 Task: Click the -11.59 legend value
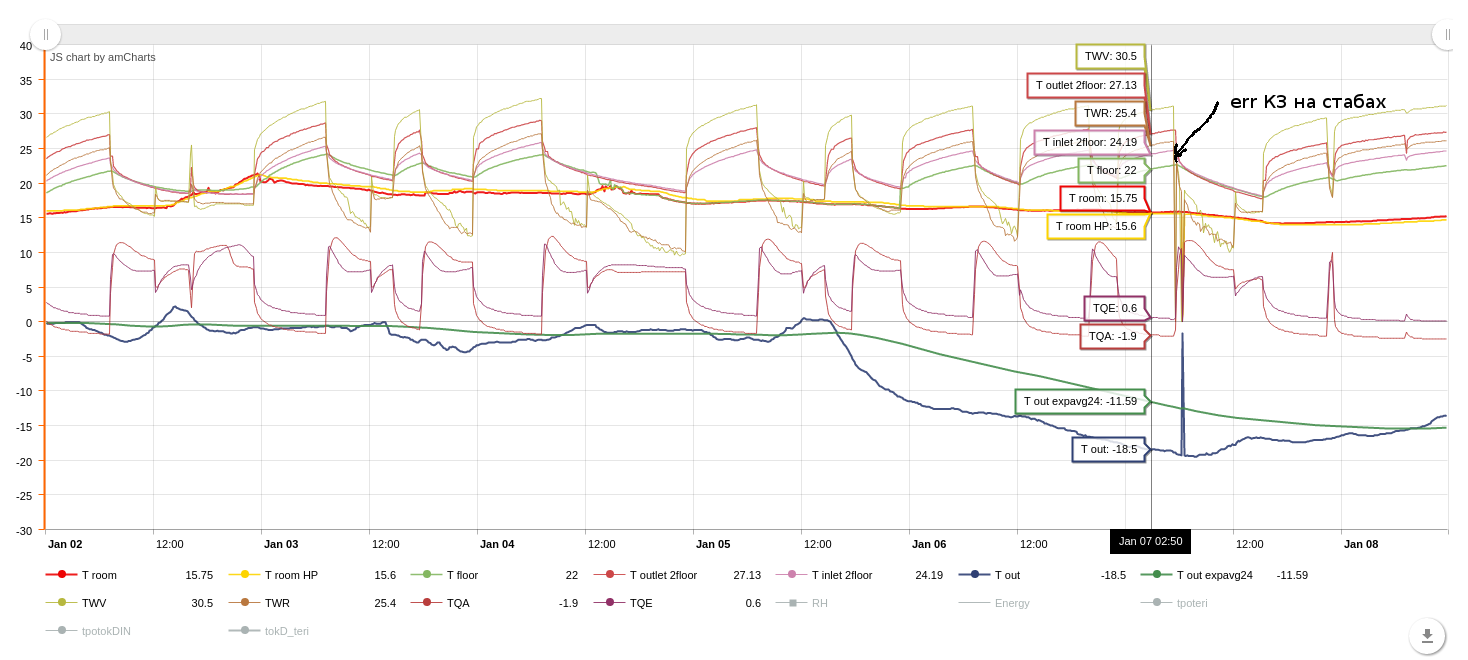pyautogui.click(x=1292, y=575)
